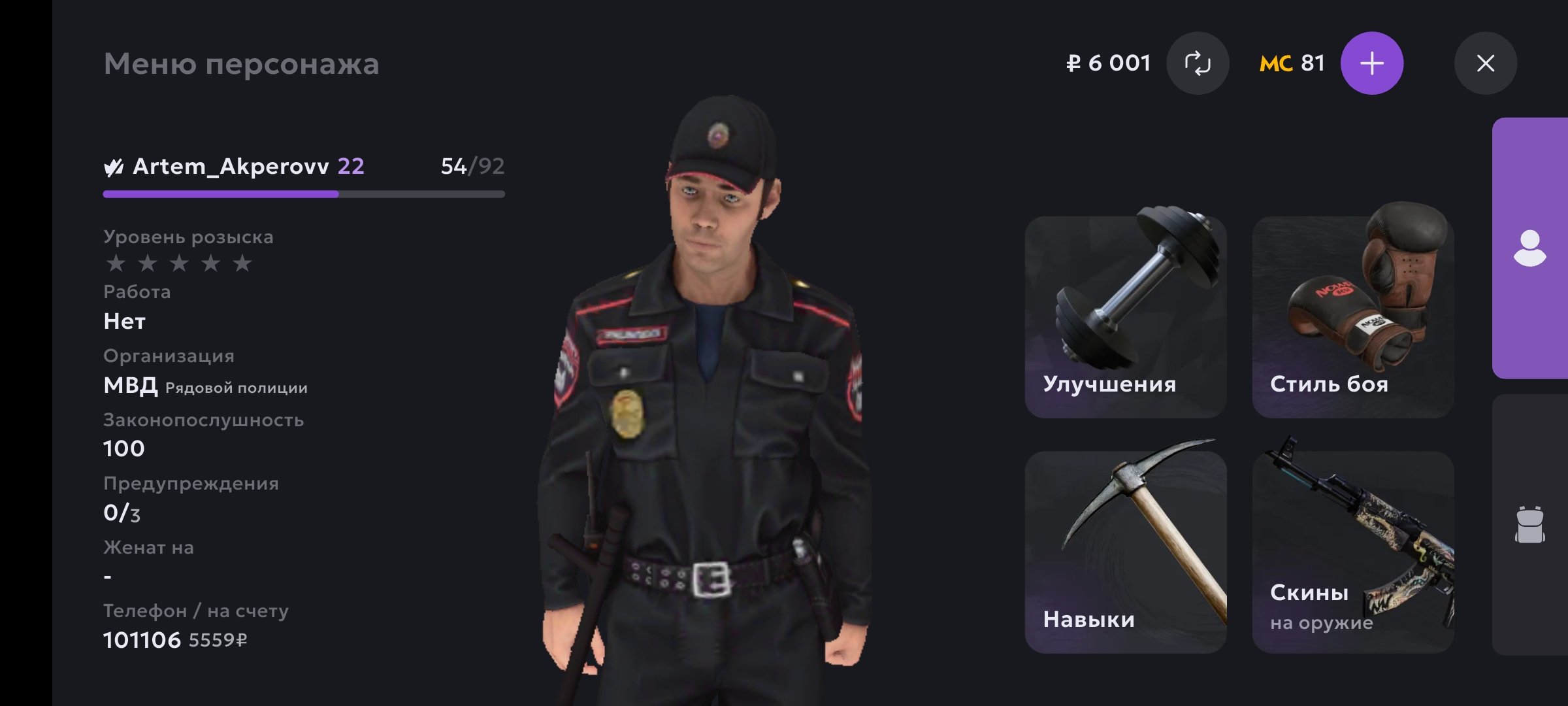Close the character menu with X

tap(1485, 63)
